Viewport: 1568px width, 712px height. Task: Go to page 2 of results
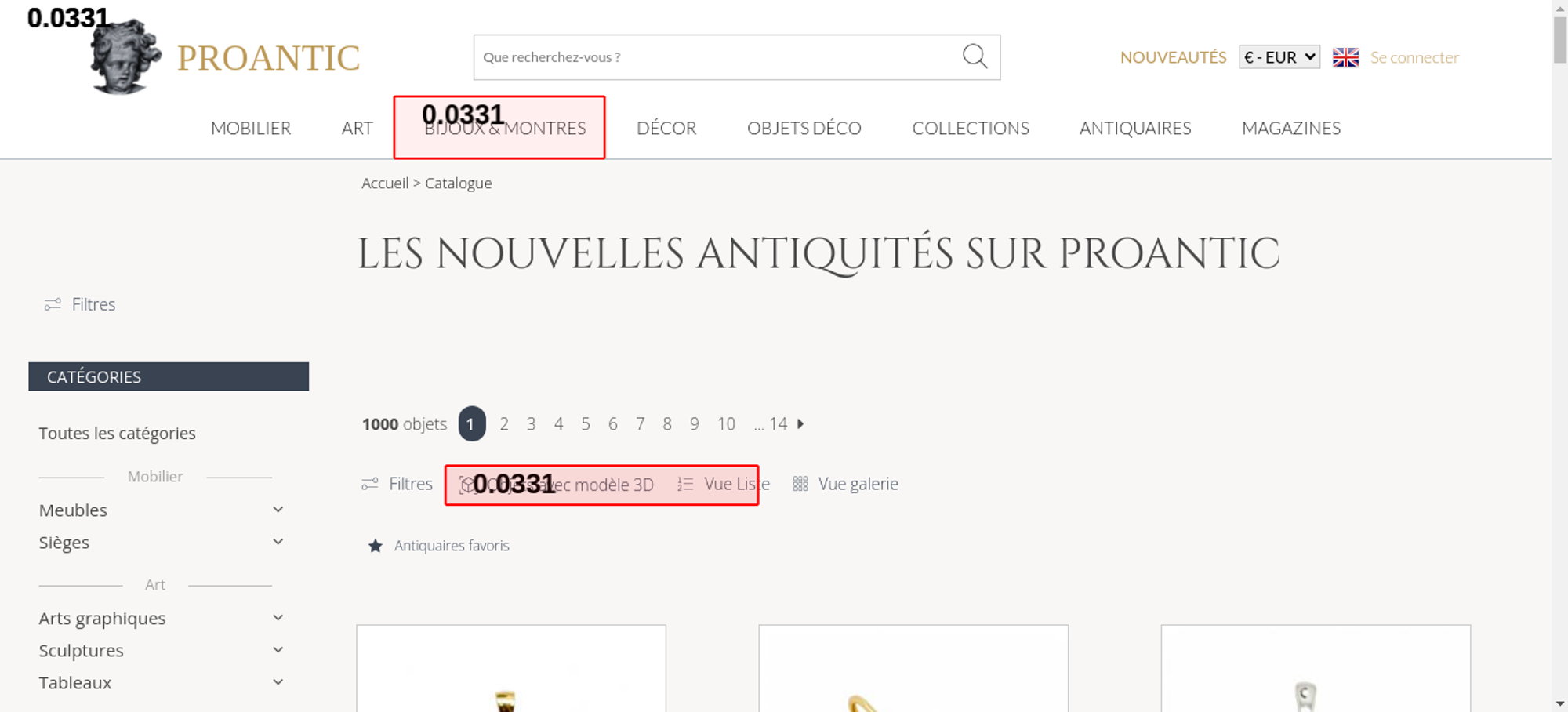point(504,423)
